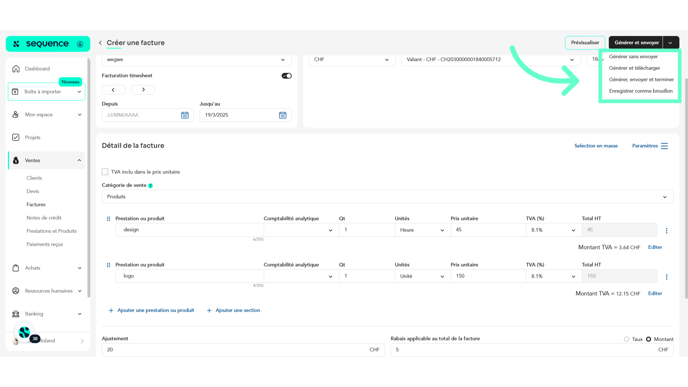688x387 pixels.
Task: Click Ajouter une section link
Action: [x=233, y=310]
